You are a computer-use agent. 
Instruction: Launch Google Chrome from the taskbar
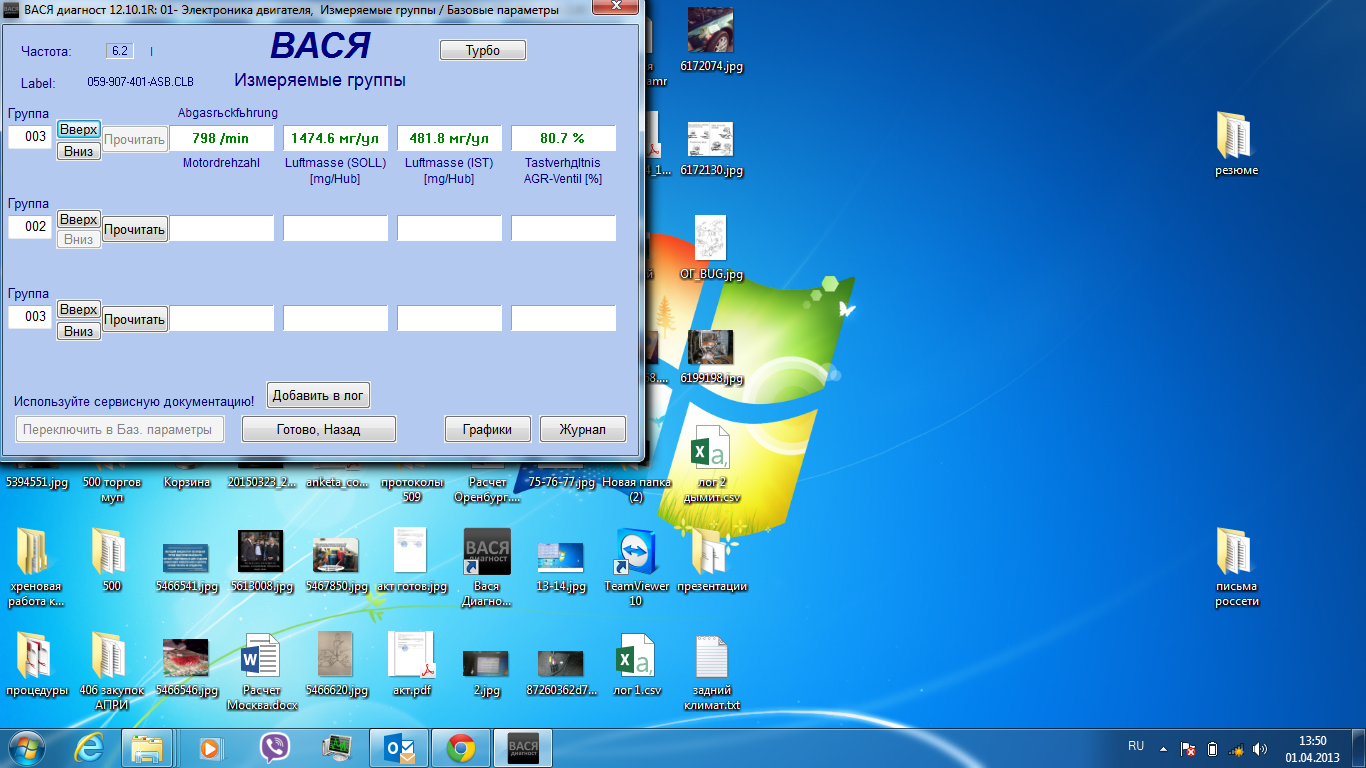pyautogui.click(x=461, y=747)
